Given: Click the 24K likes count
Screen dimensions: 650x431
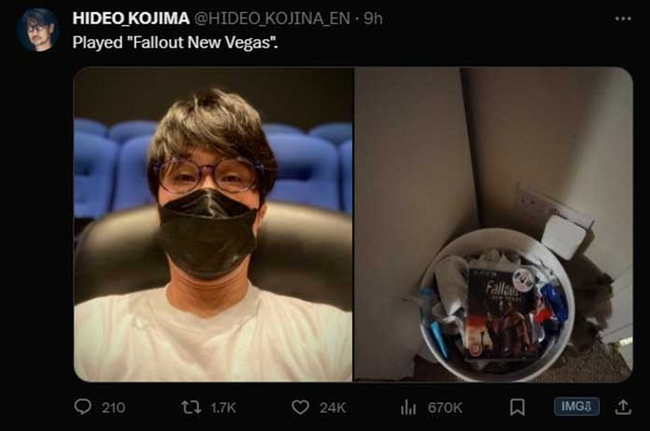Looking at the screenshot, I should coord(332,408).
